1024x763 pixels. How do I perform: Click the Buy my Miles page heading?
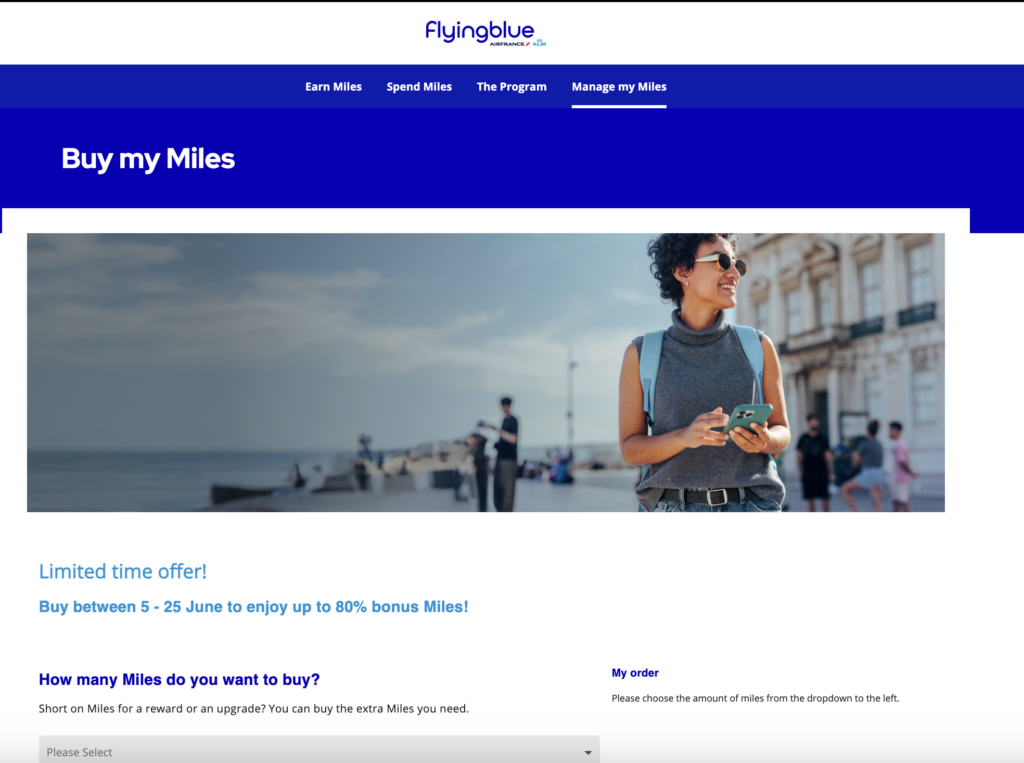[148, 159]
